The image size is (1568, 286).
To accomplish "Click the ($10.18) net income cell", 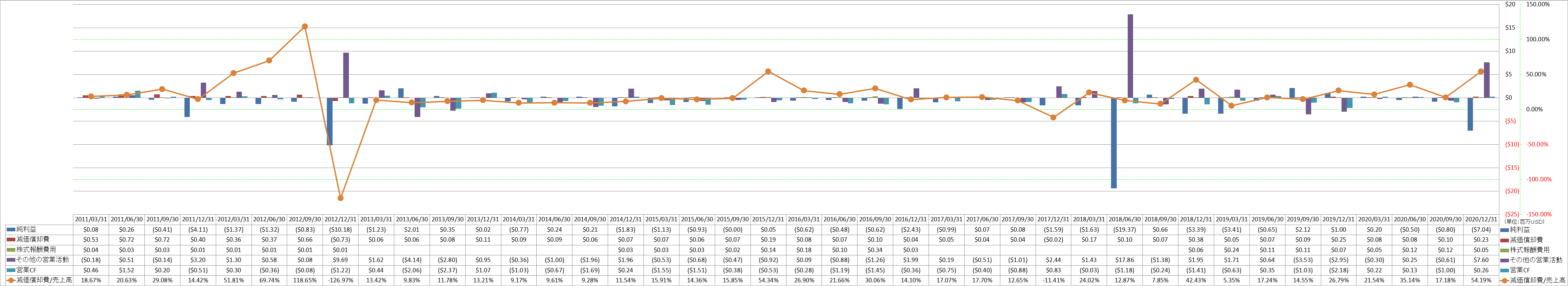I will (342, 229).
